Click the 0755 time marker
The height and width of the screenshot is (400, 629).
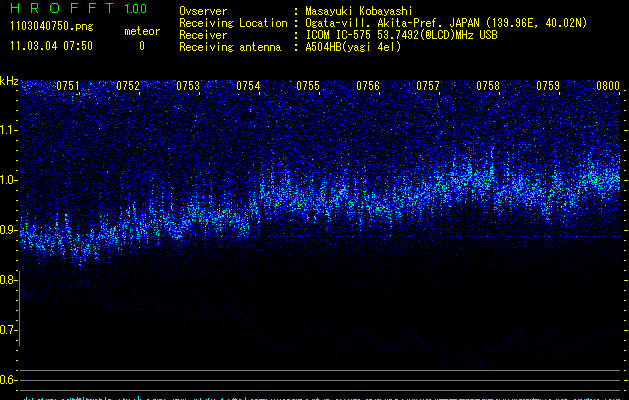pyautogui.click(x=308, y=86)
